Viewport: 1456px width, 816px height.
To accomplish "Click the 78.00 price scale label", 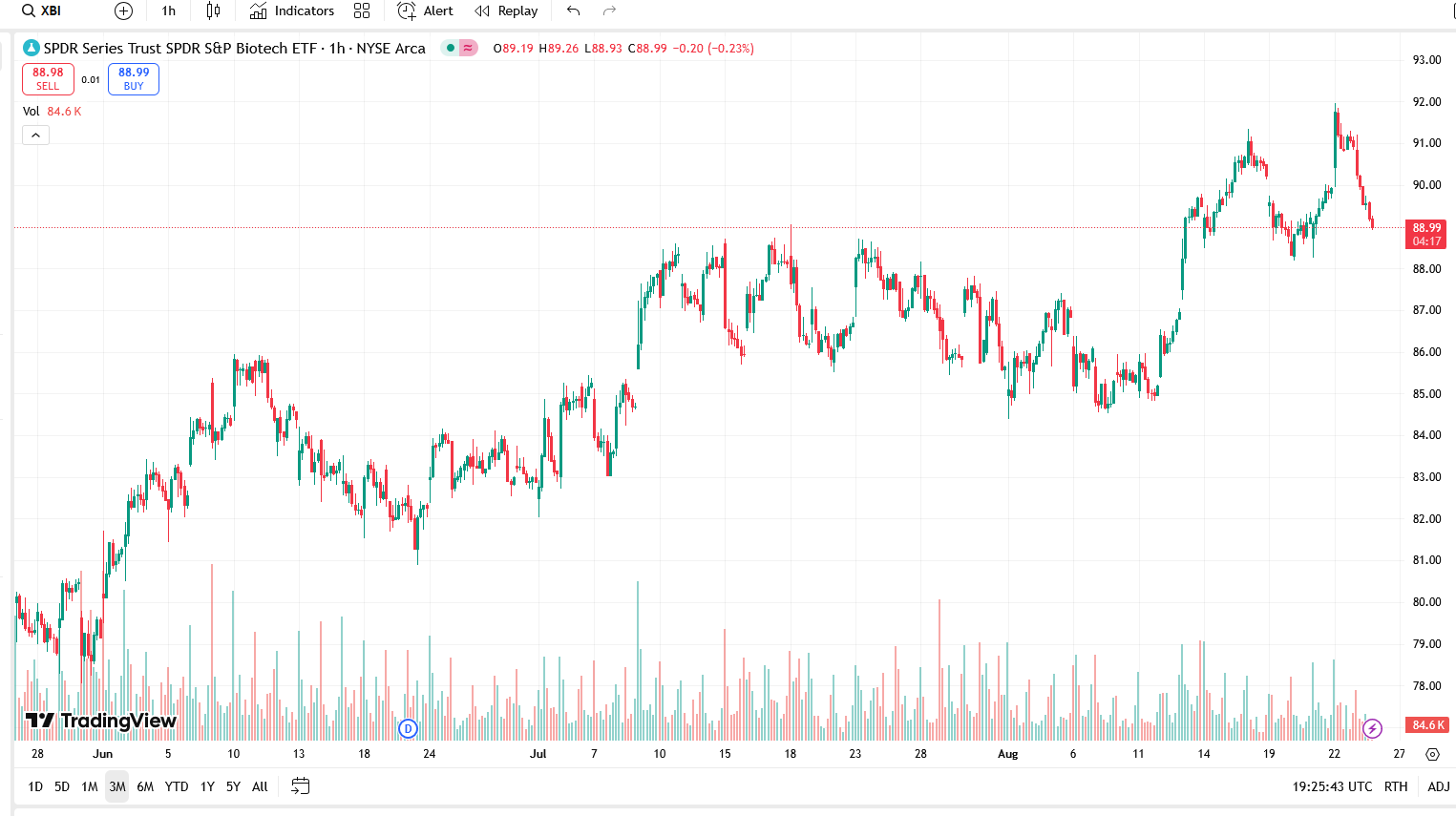I will (1426, 686).
